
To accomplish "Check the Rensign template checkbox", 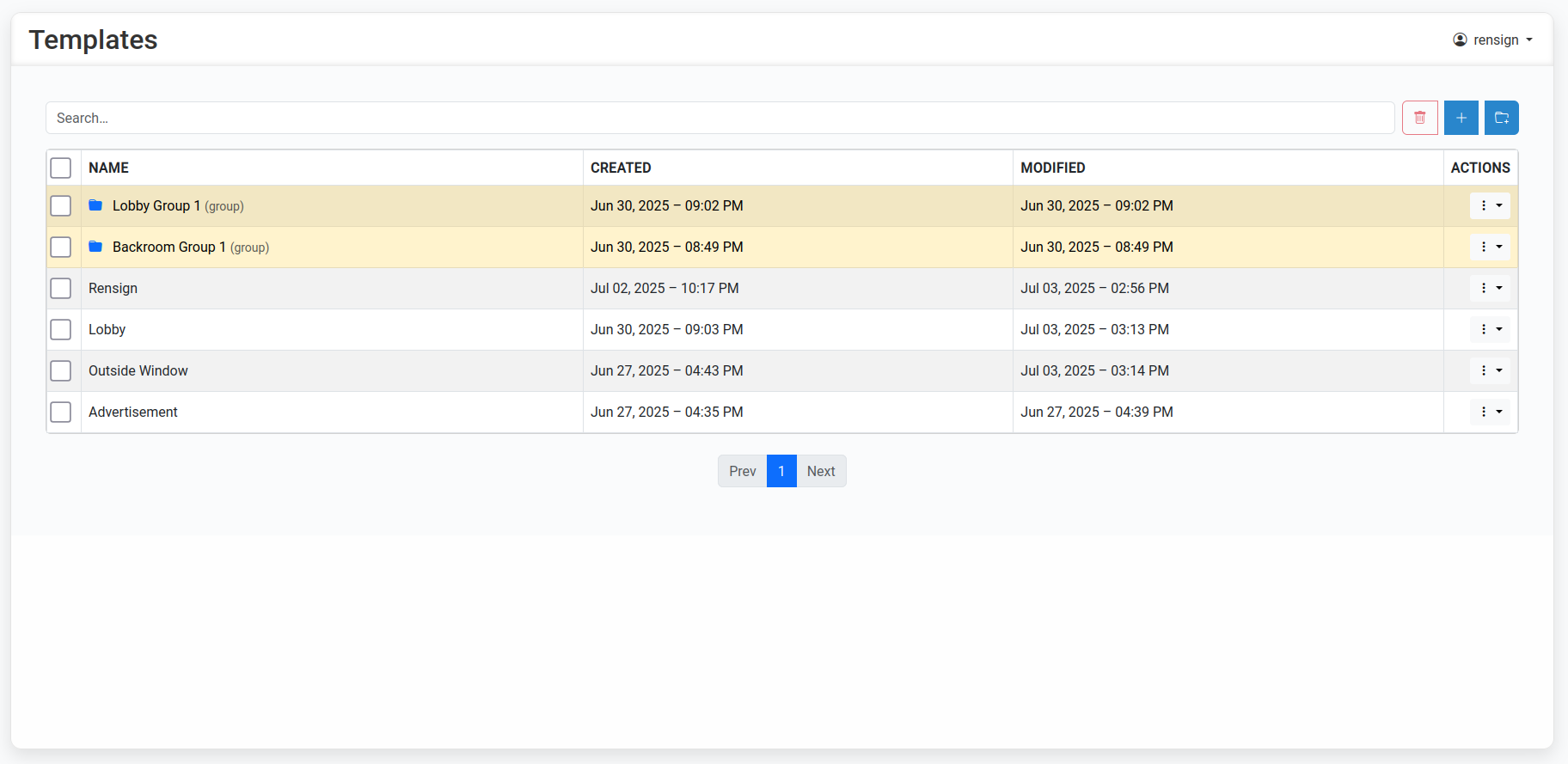I will coord(61,288).
